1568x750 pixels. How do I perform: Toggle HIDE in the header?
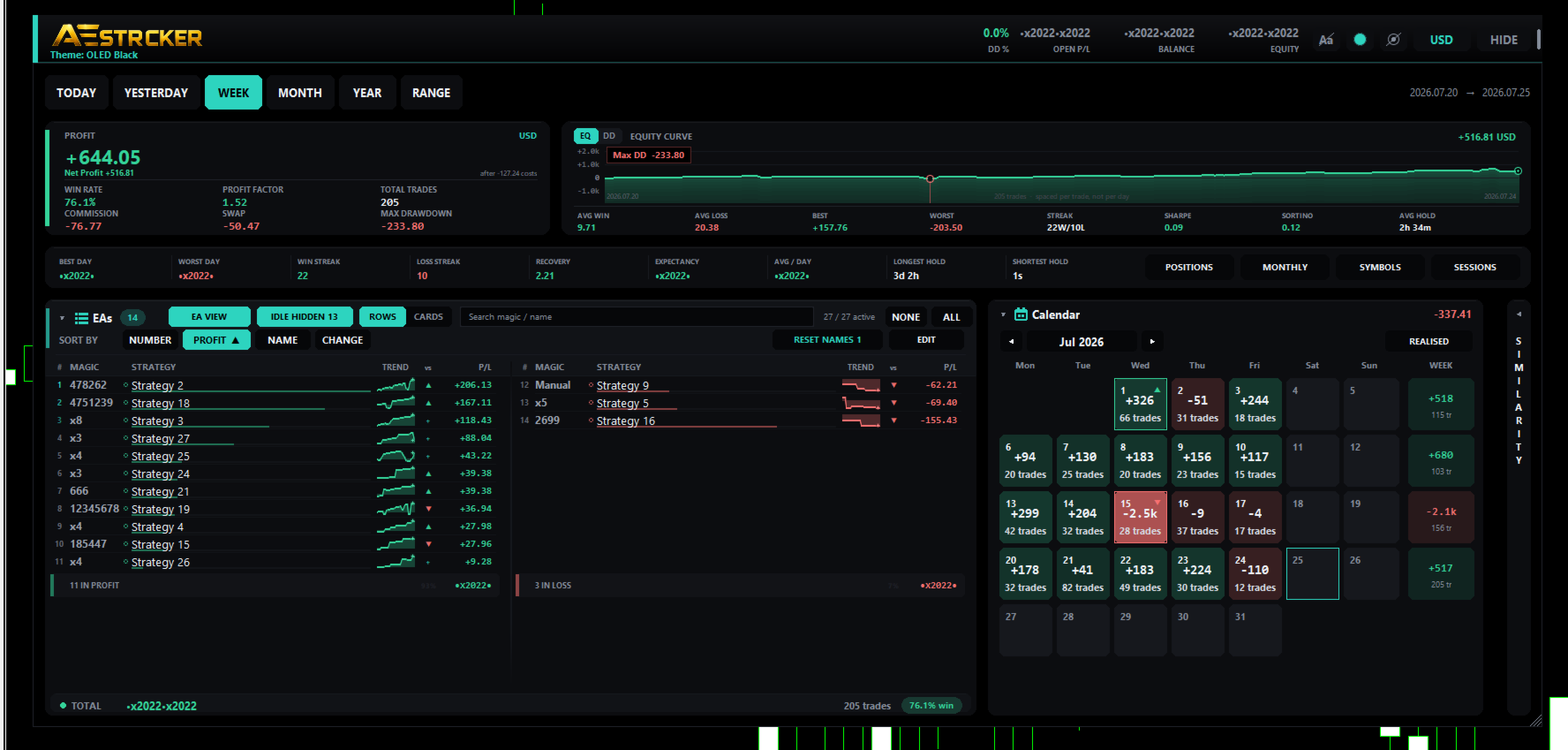[1504, 40]
